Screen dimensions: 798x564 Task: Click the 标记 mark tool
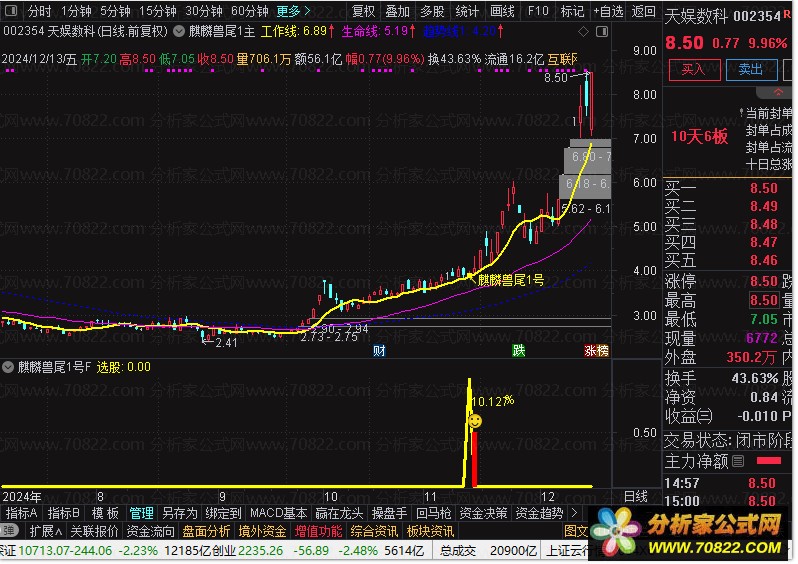tap(572, 11)
